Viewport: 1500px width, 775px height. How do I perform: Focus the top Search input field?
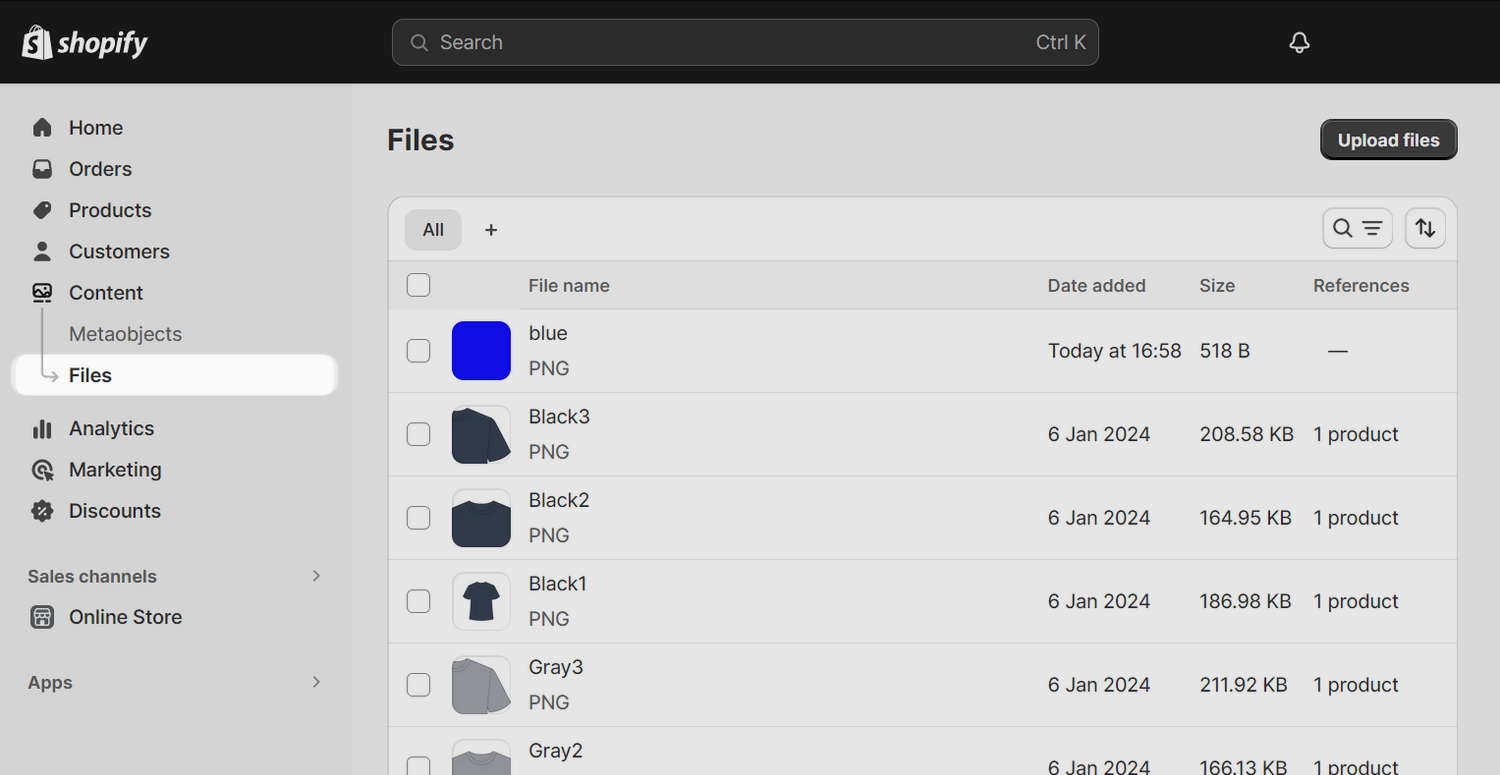745,42
